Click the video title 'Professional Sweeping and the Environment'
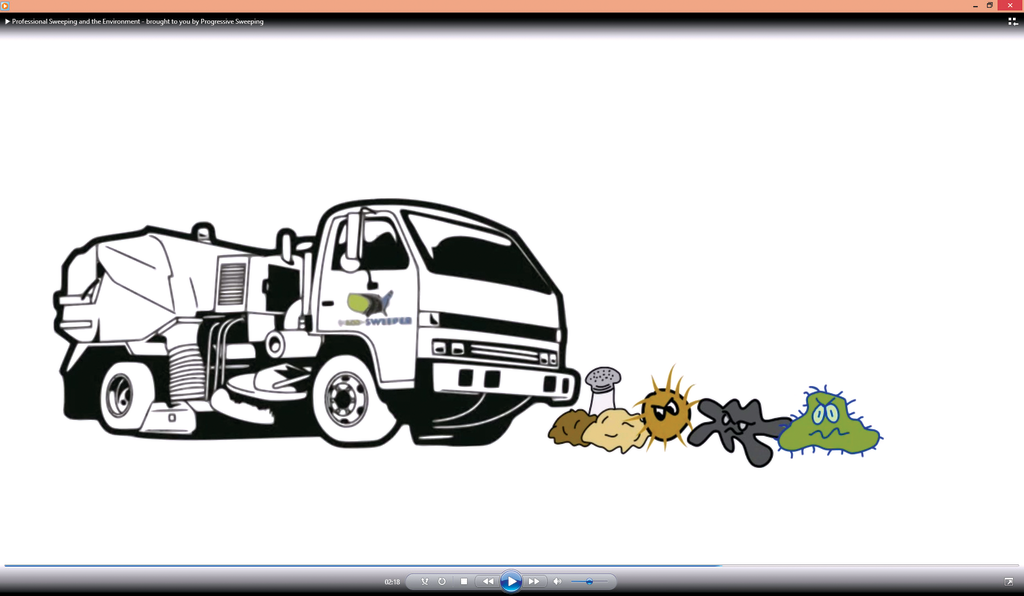 pos(76,22)
